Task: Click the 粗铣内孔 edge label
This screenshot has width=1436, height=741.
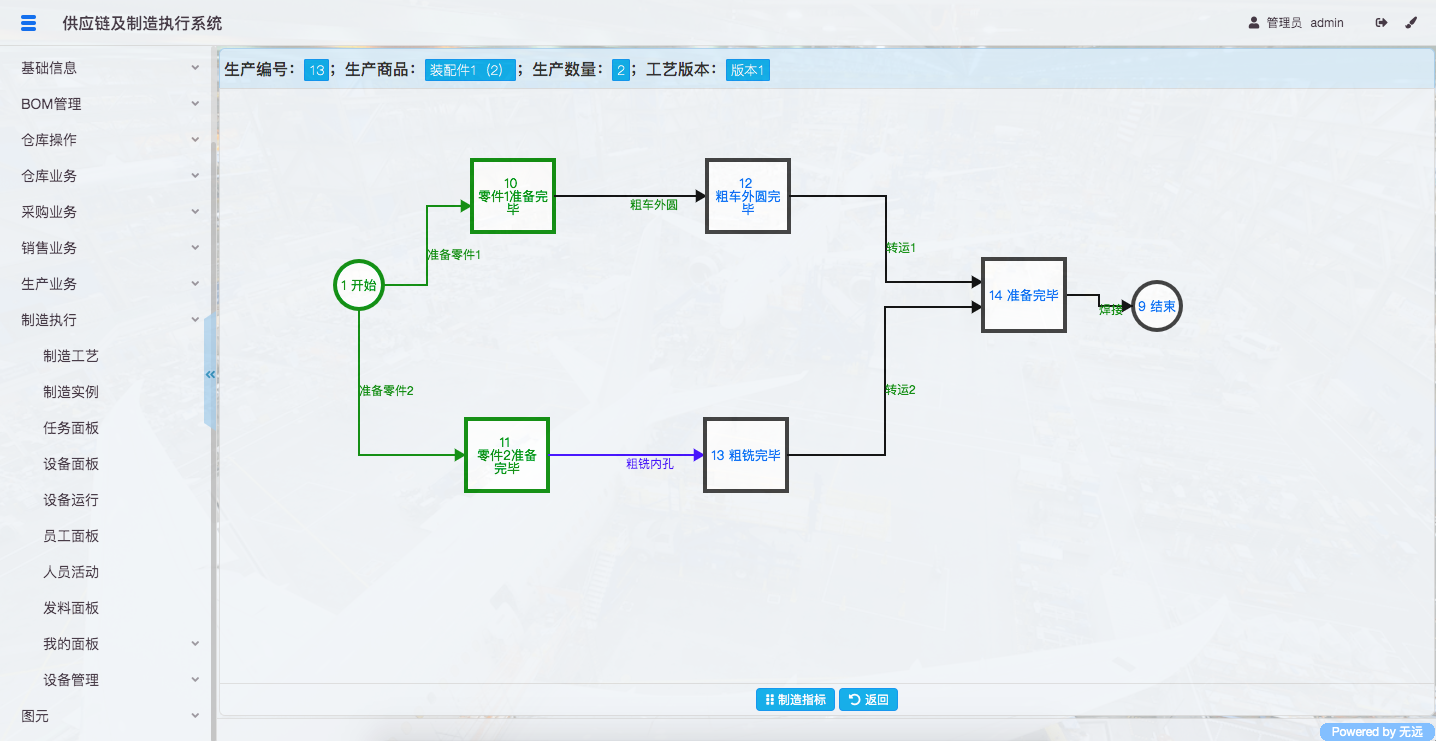Action: [650, 464]
